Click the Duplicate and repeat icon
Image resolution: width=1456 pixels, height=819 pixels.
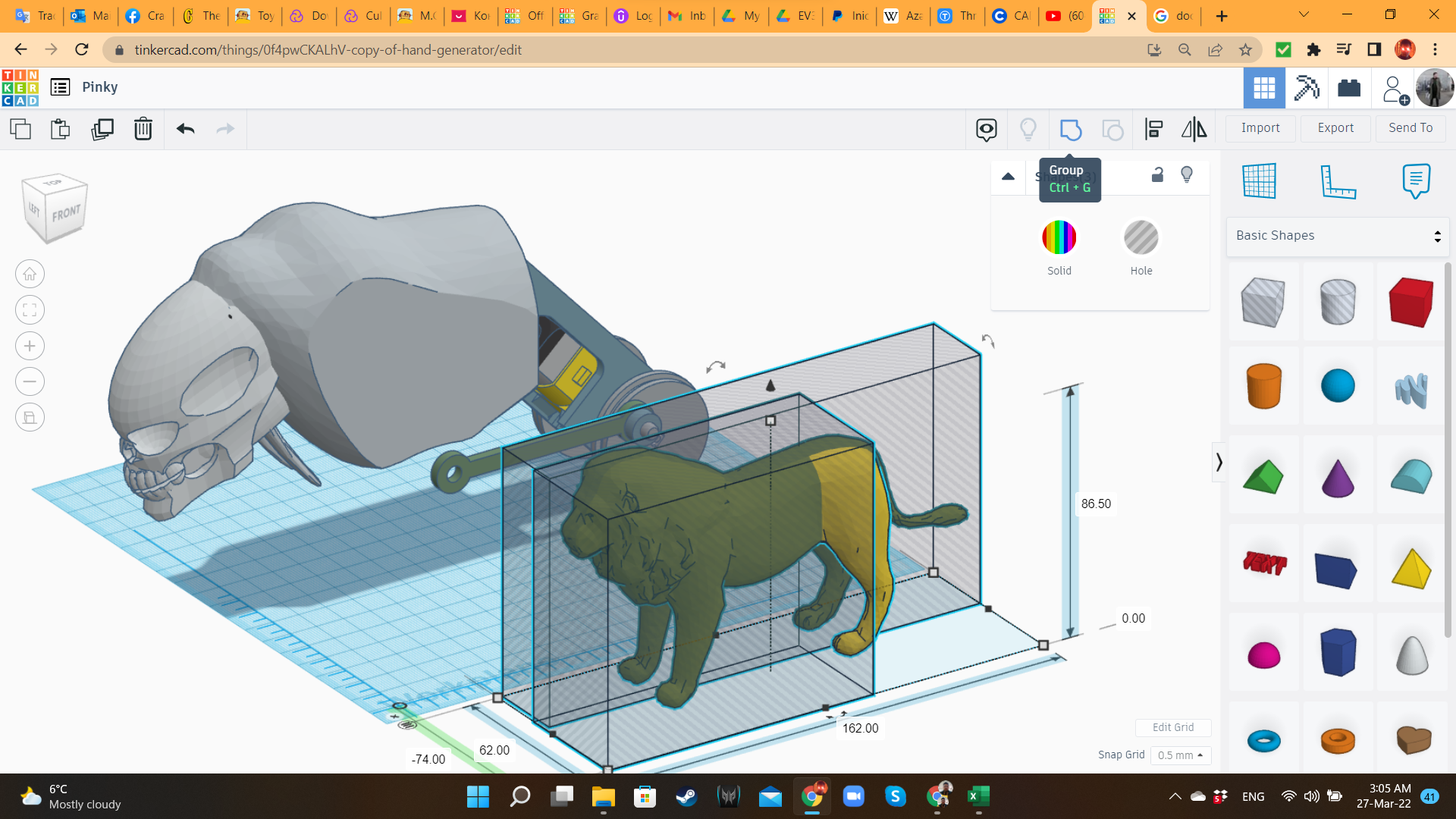(102, 130)
